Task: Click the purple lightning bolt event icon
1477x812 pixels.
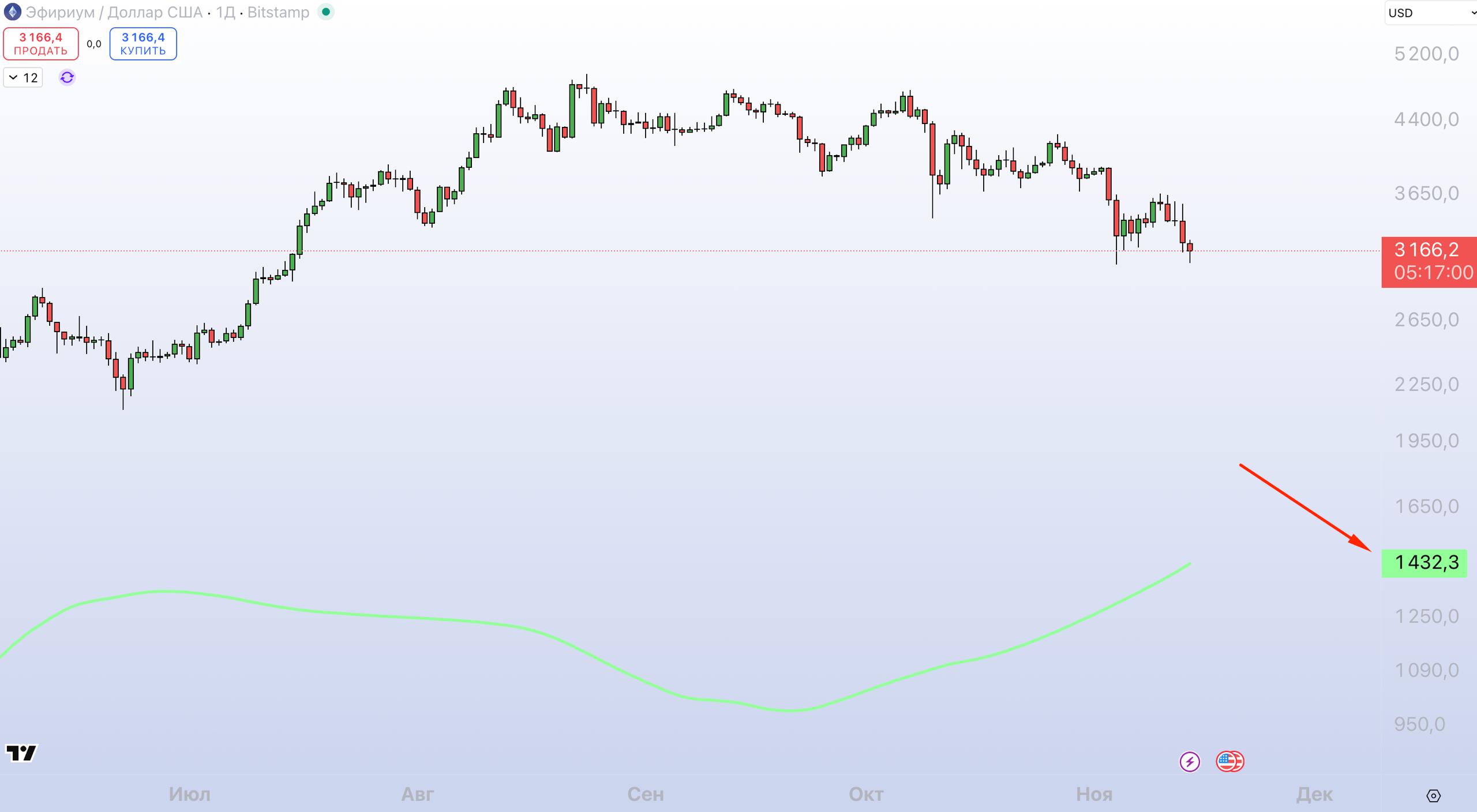Action: tap(1189, 762)
